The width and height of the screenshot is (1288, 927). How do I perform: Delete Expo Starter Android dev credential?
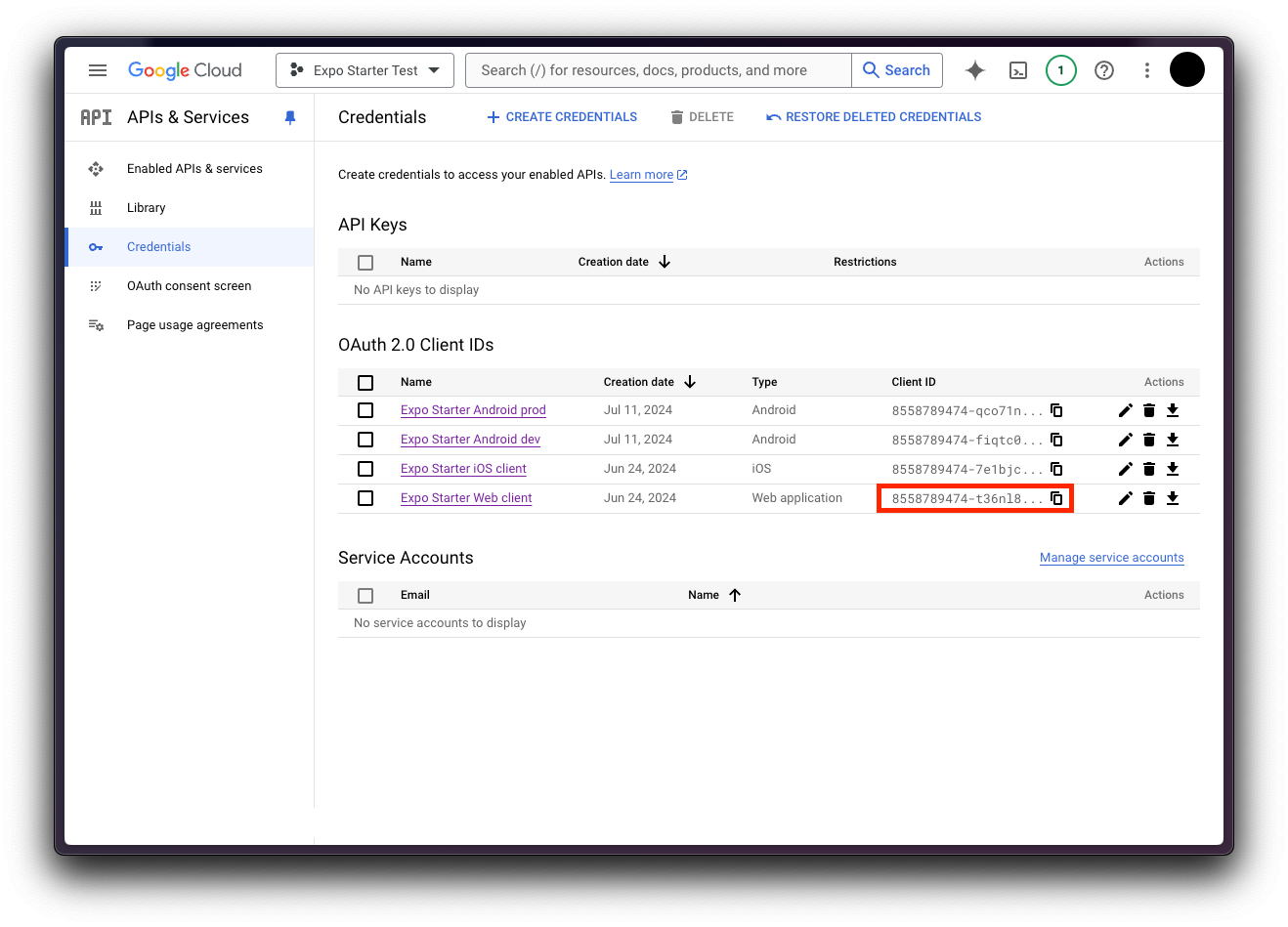[1149, 440]
